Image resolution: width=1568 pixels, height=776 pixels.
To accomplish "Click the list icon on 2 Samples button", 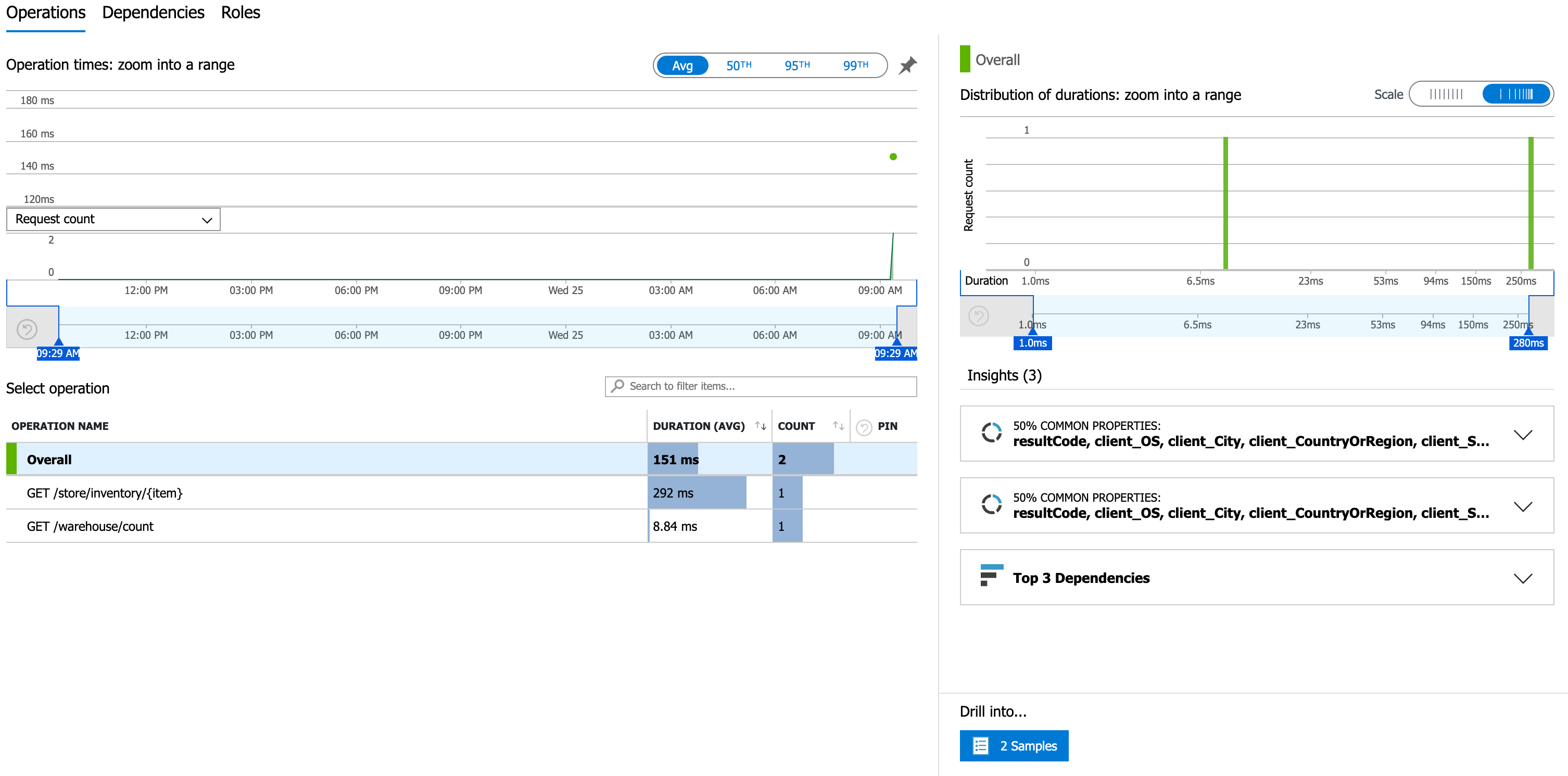I will 980,746.
